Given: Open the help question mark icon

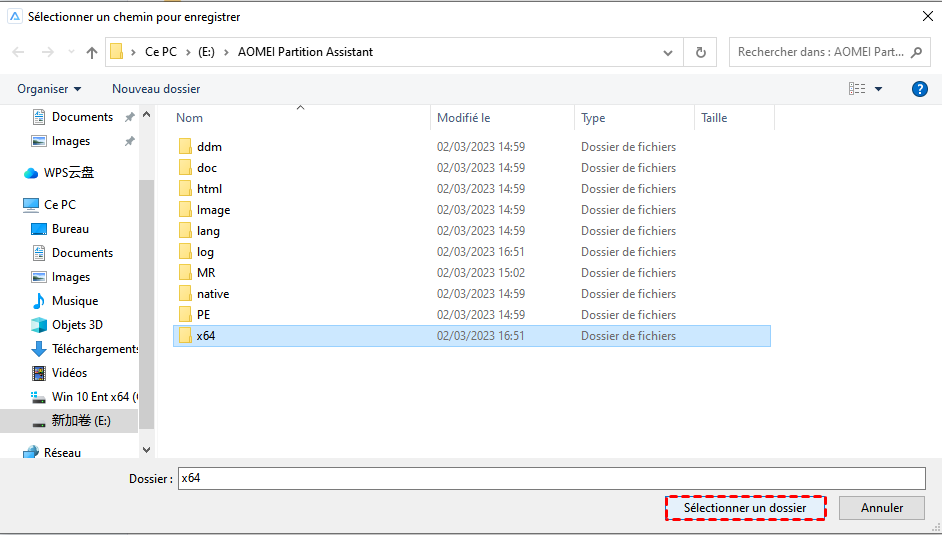Looking at the screenshot, I should [920, 89].
